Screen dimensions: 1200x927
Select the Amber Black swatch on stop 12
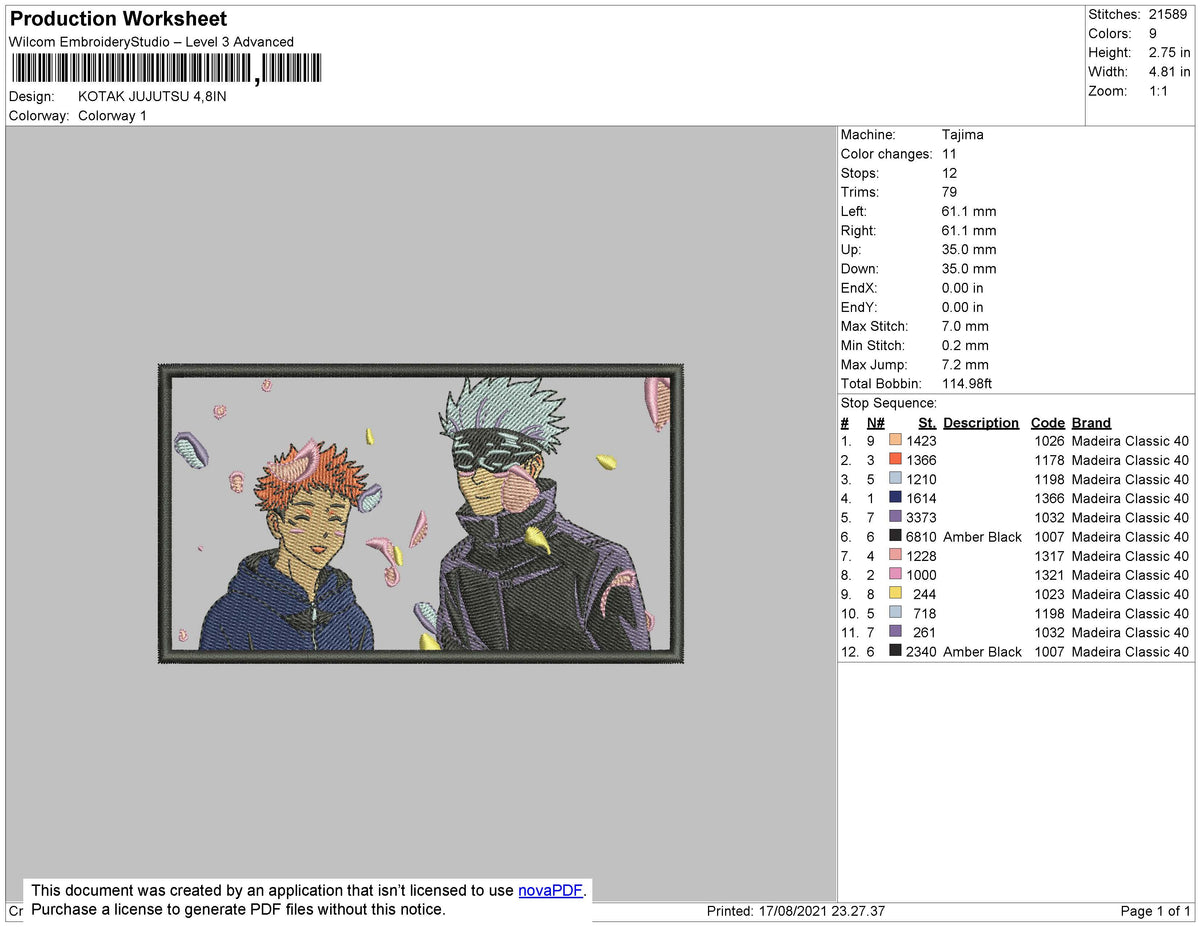pyautogui.click(x=894, y=651)
